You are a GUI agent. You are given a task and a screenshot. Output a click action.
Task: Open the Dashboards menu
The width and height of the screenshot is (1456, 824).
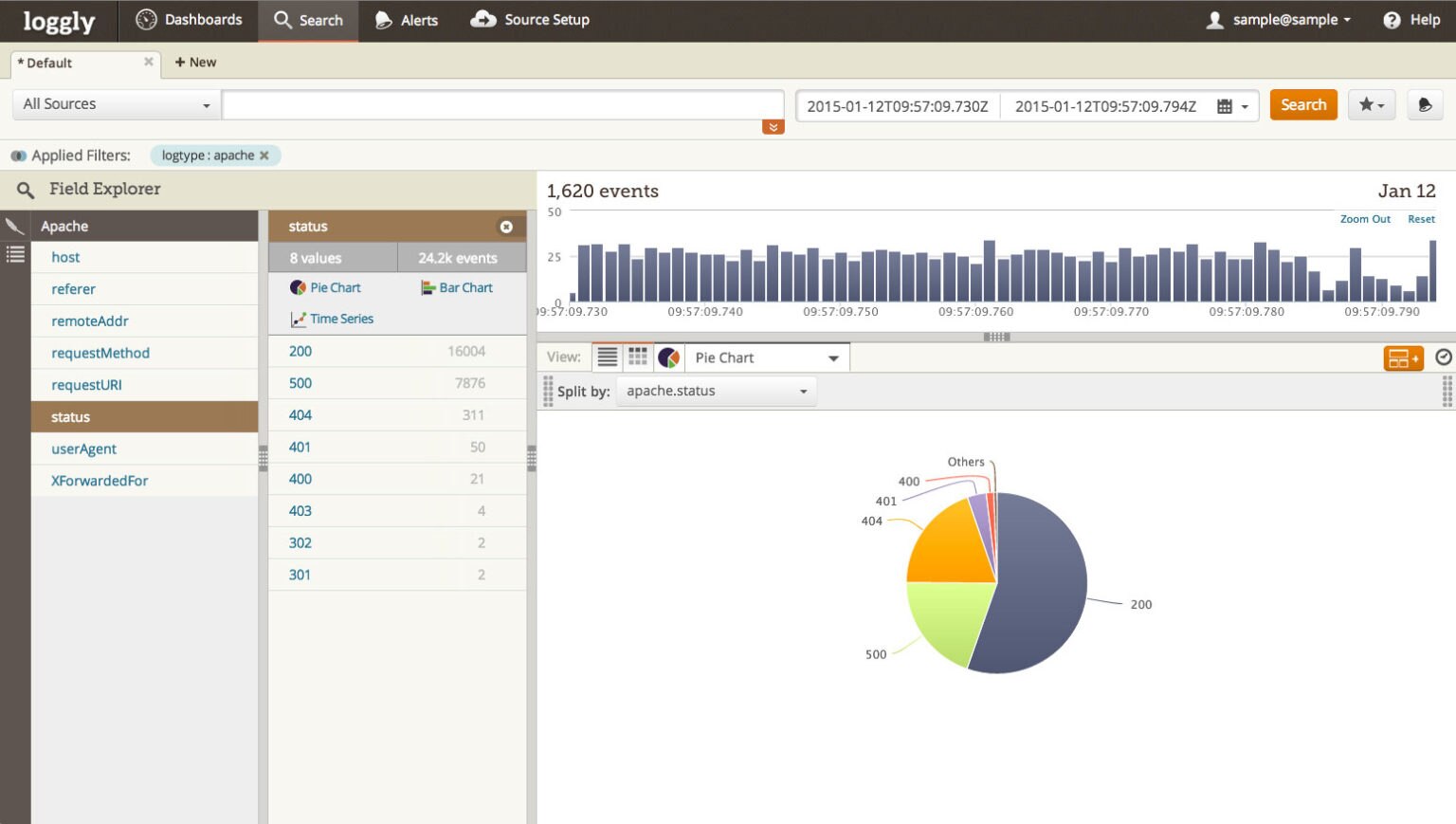pos(189,20)
